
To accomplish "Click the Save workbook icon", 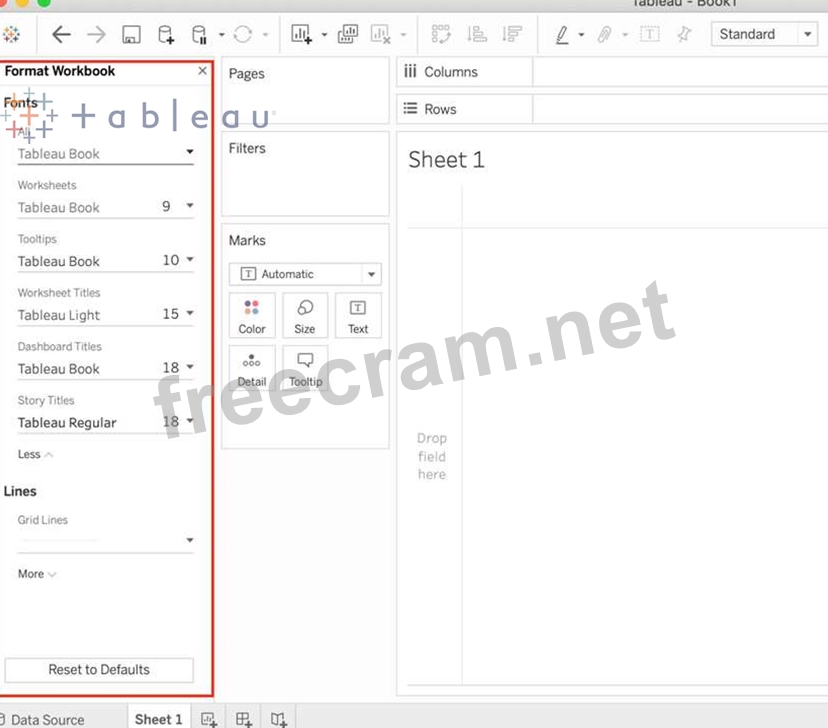I will 131,35.
